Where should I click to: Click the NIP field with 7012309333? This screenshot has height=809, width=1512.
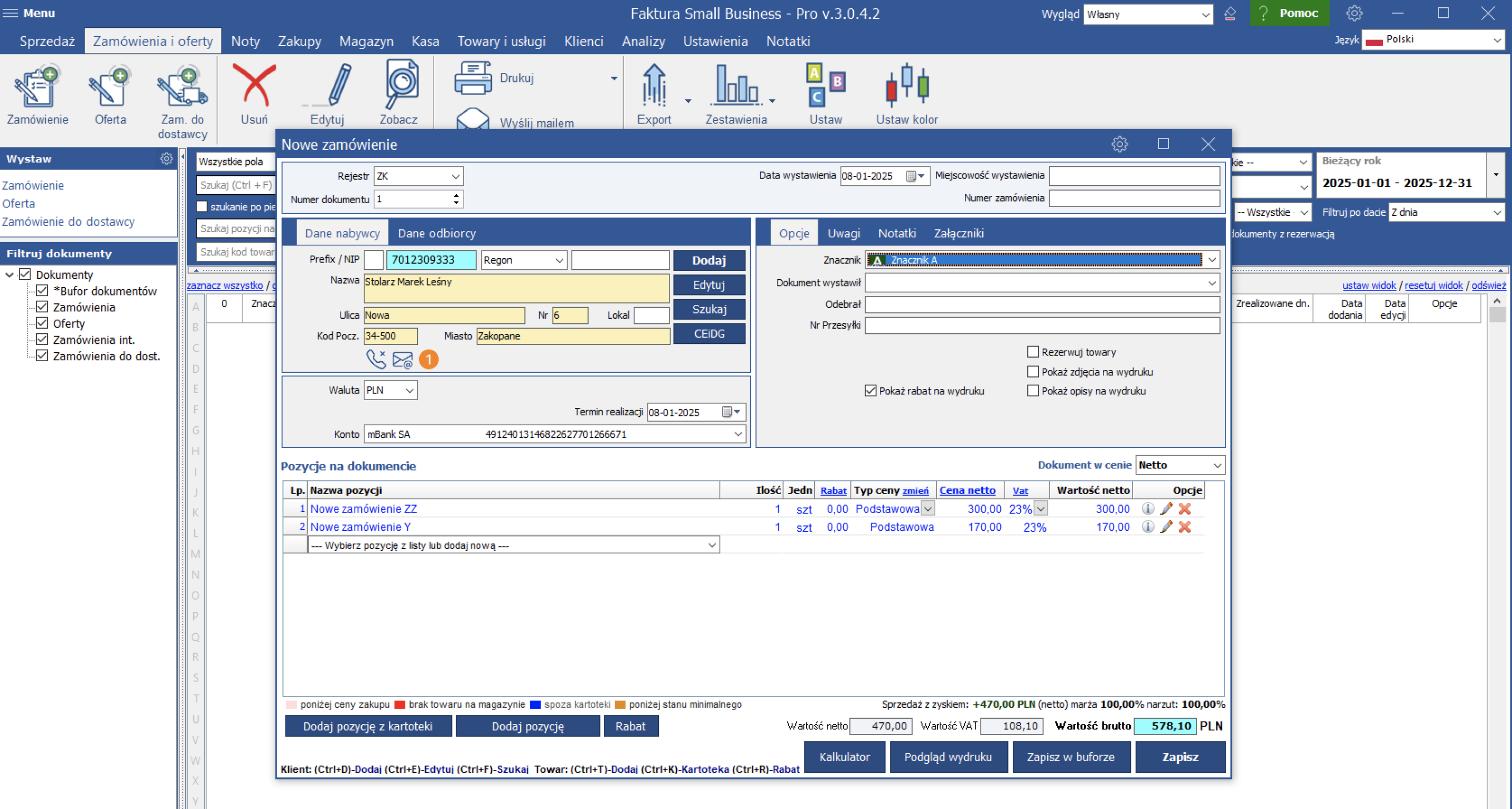point(431,260)
